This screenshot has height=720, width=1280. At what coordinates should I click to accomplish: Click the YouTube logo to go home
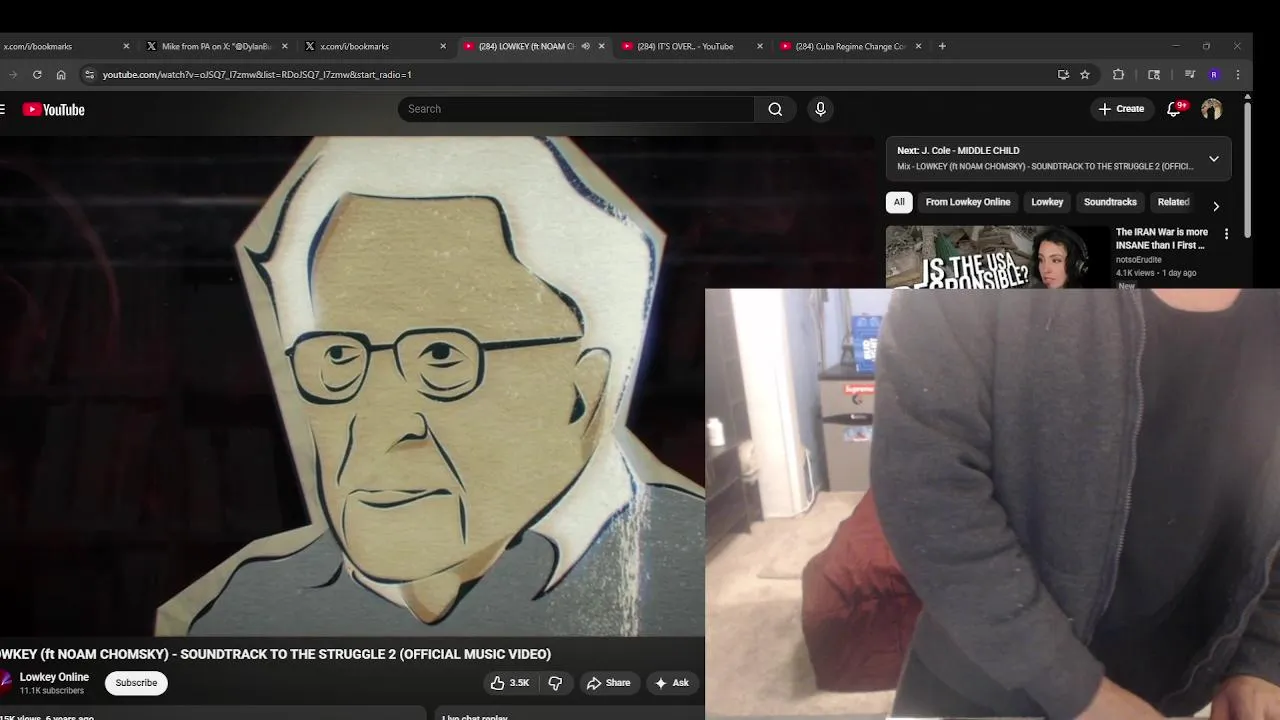tap(54, 110)
